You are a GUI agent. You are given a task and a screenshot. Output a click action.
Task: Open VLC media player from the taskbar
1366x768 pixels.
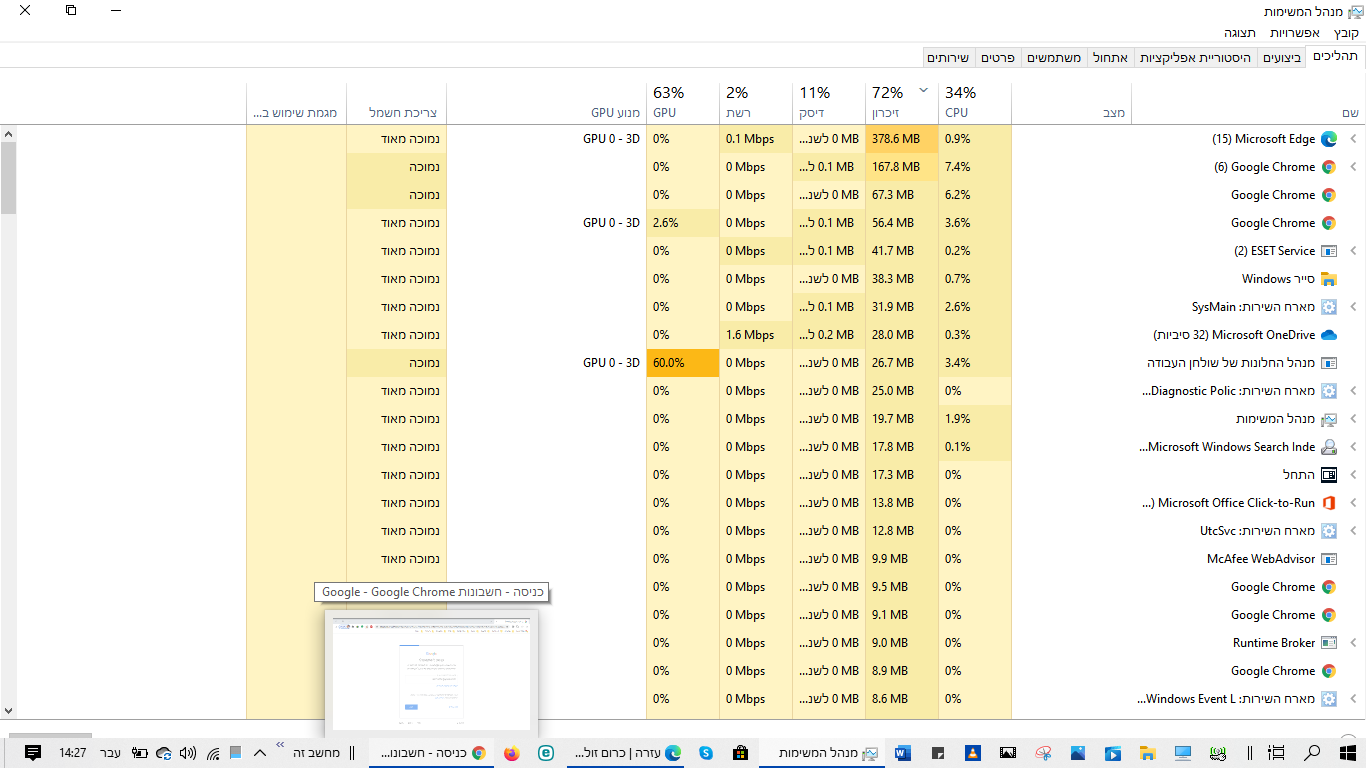972,753
